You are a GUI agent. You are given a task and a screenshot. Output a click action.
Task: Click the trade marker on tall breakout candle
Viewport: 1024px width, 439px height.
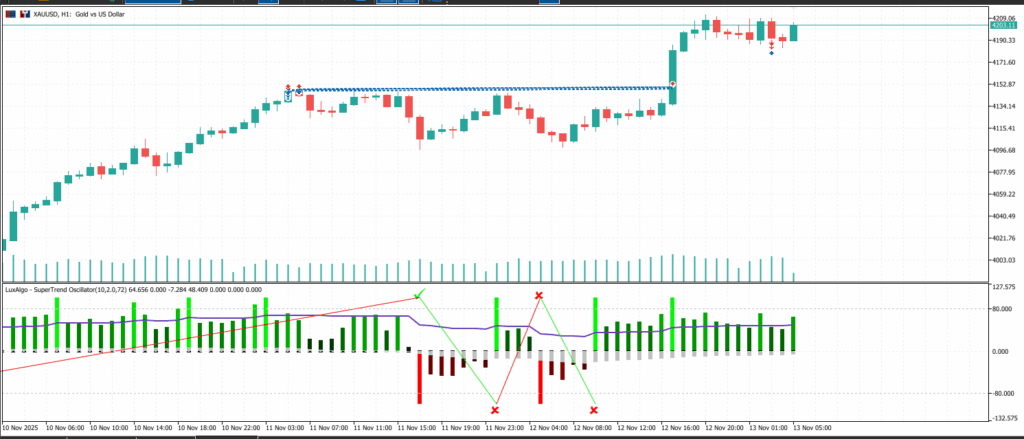(673, 84)
